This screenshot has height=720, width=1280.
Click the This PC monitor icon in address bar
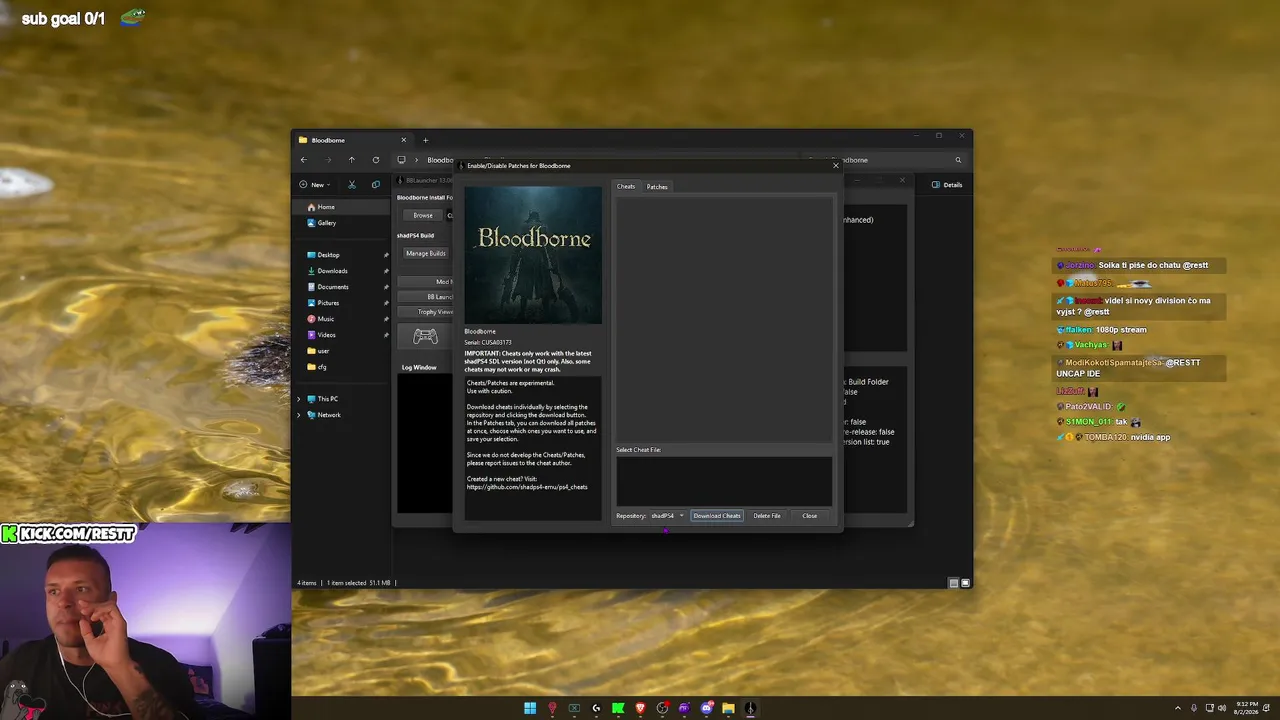401,160
